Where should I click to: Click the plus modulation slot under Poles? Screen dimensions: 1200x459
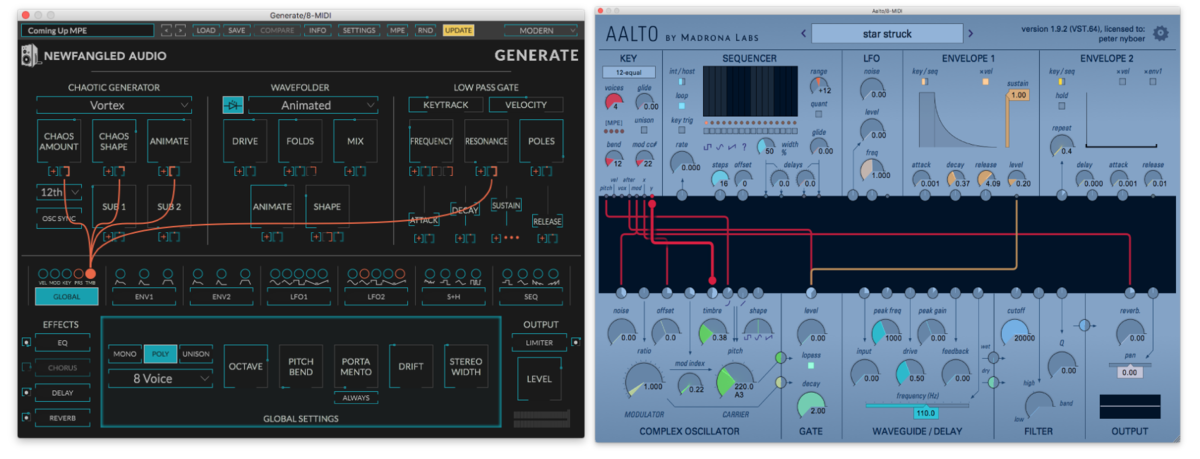535,172
